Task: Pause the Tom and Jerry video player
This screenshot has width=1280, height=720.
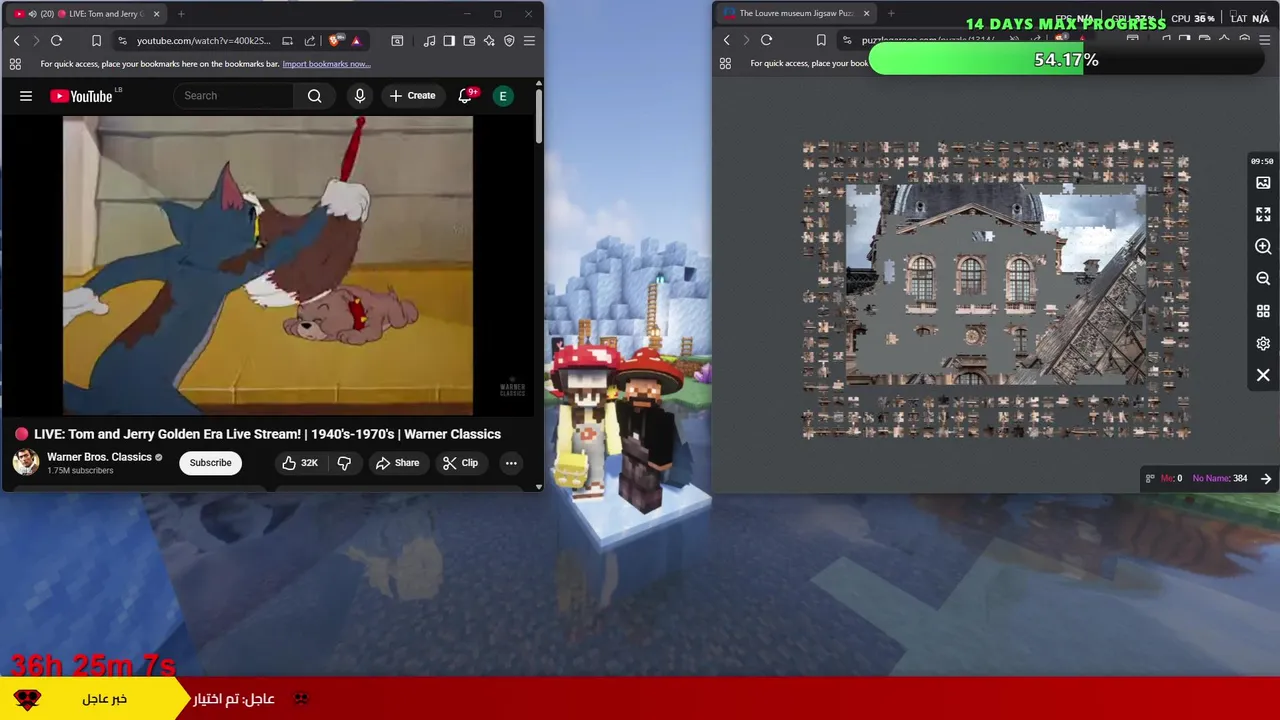Action: pos(268,265)
